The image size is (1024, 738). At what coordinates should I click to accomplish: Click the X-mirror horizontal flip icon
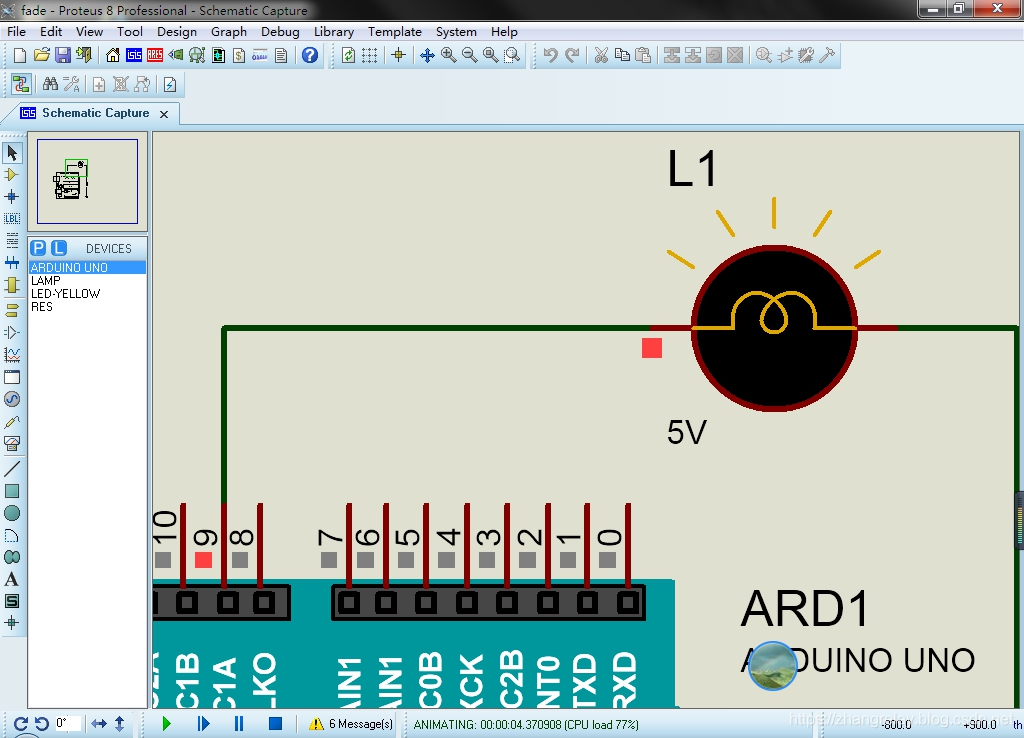pyautogui.click(x=99, y=724)
